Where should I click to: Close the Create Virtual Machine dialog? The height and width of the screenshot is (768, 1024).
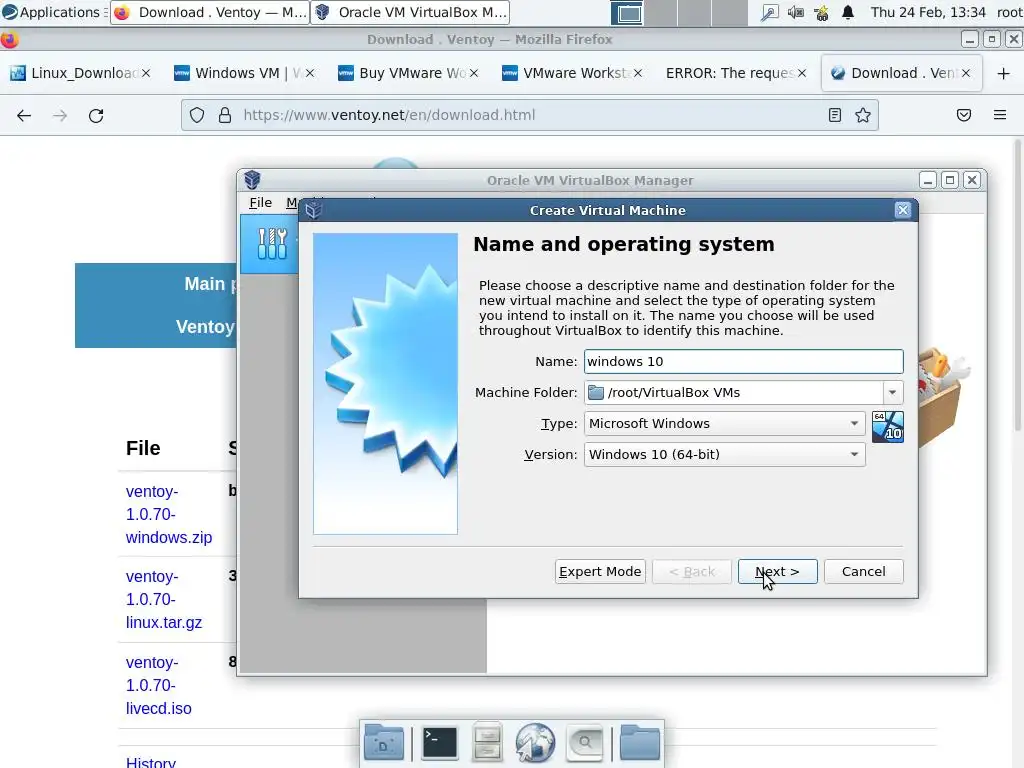coord(903,210)
